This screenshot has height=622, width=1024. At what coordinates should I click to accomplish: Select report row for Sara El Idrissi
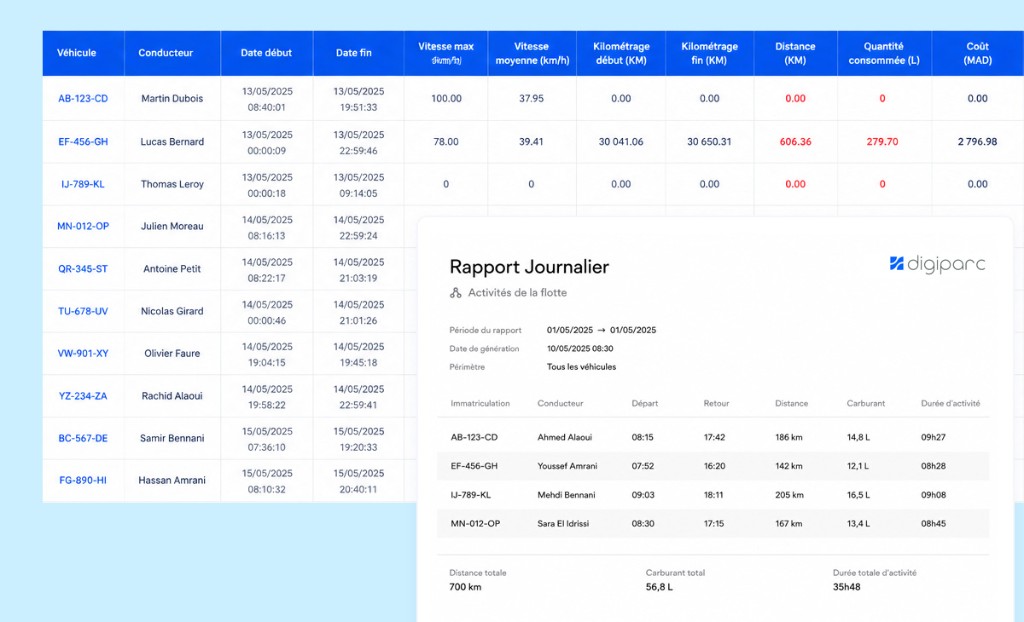coord(713,523)
